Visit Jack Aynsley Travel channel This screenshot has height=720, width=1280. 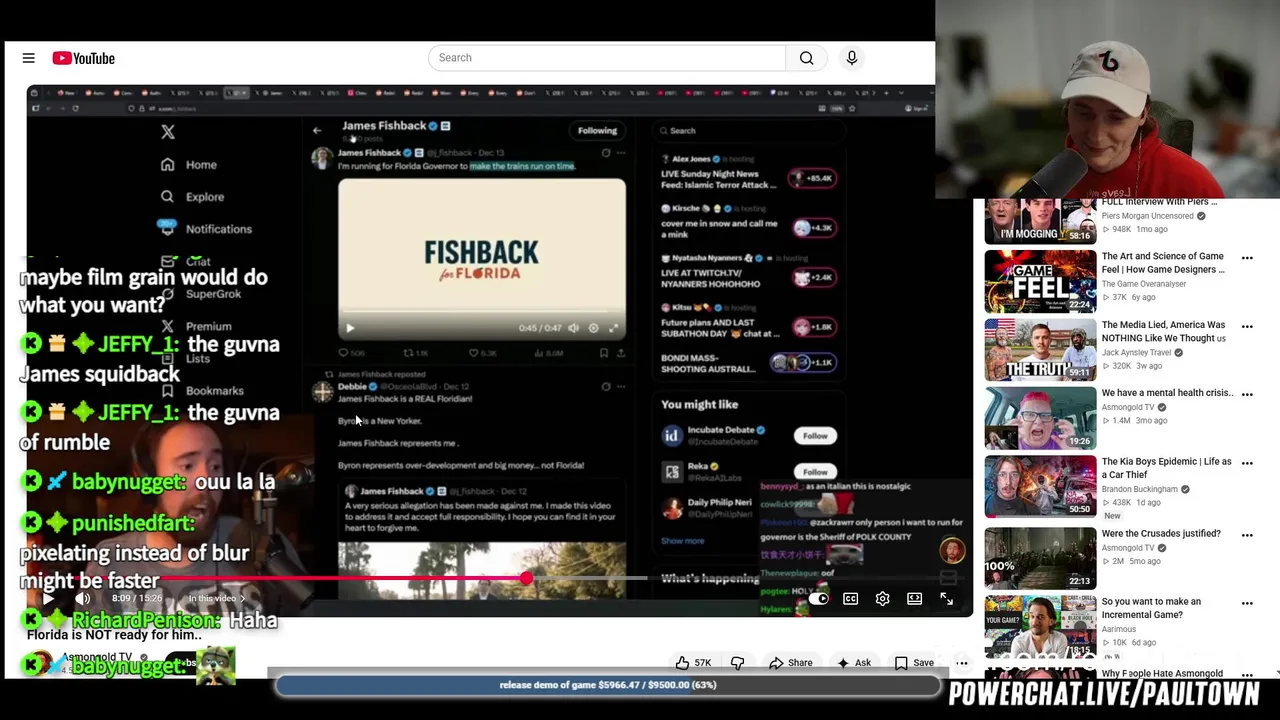click(x=1138, y=353)
